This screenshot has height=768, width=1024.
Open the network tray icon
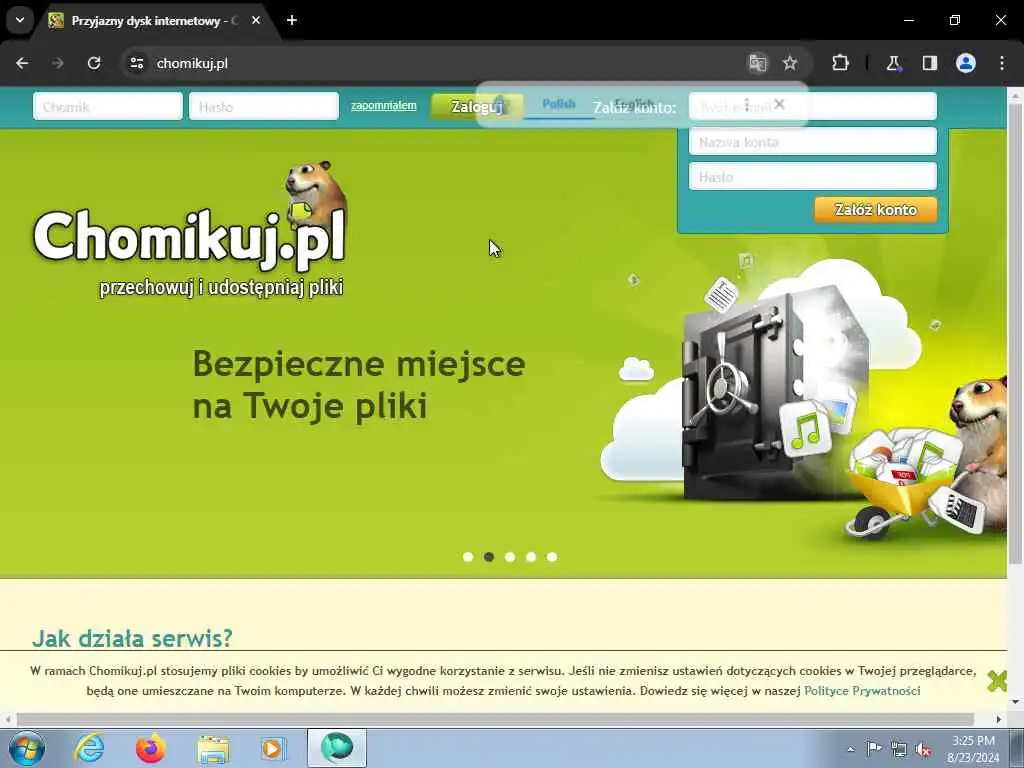[x=899, y=749]
